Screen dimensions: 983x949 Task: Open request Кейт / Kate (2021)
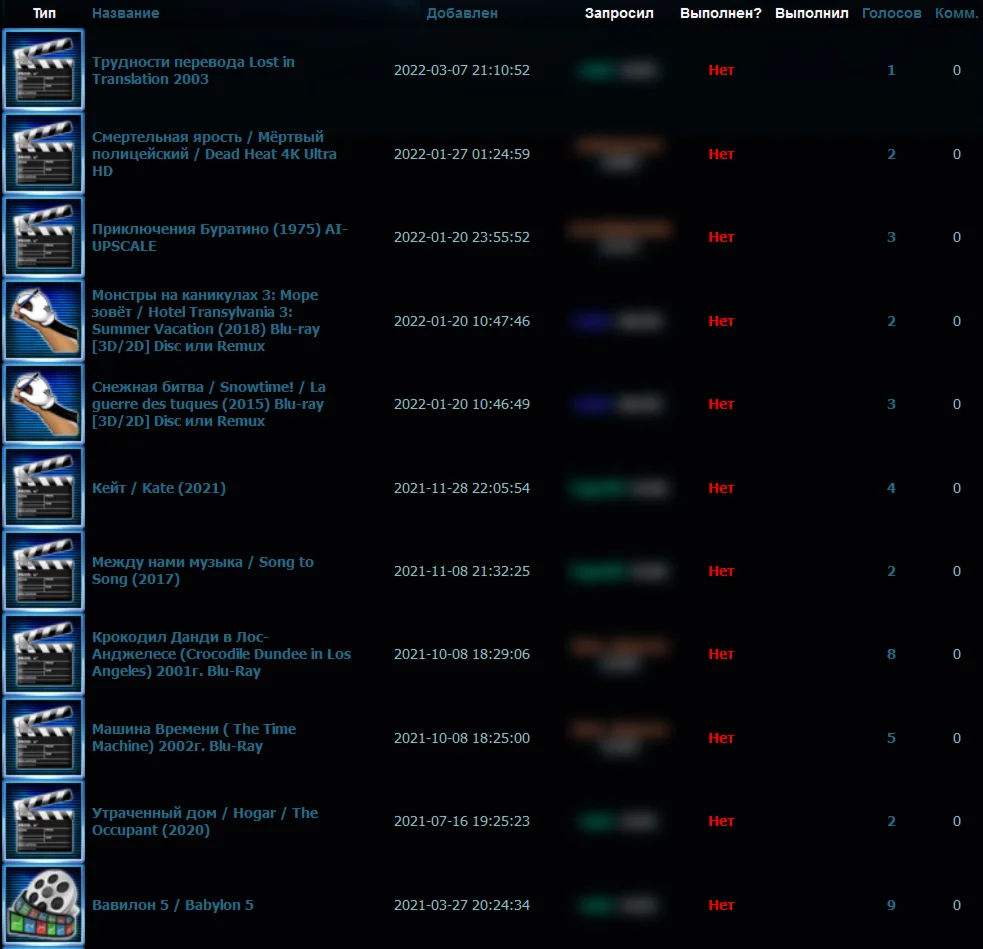coord(159,488)
